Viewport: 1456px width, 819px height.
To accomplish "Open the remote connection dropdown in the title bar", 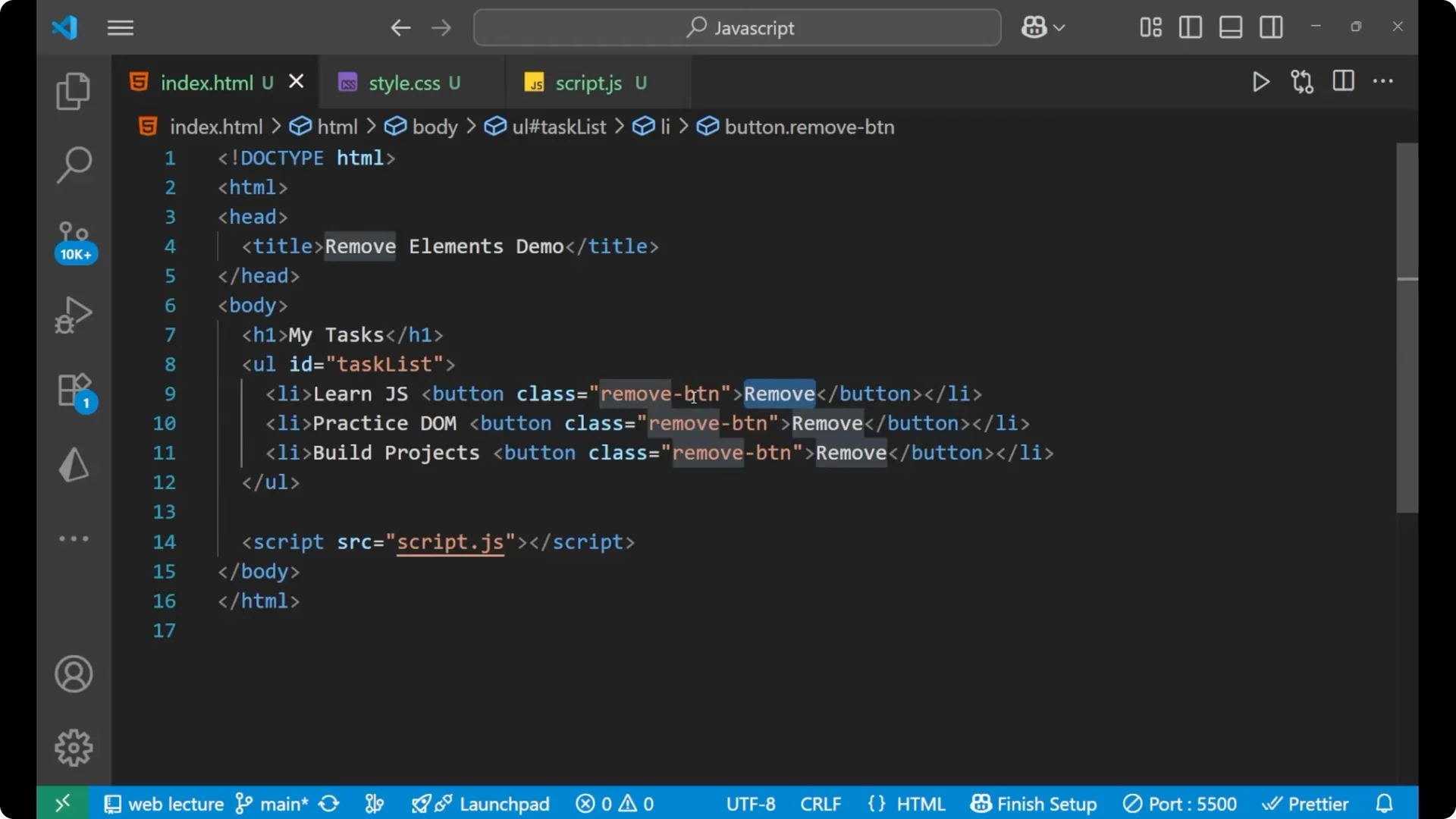I will pyautogui.click(x=1043, y=27).
